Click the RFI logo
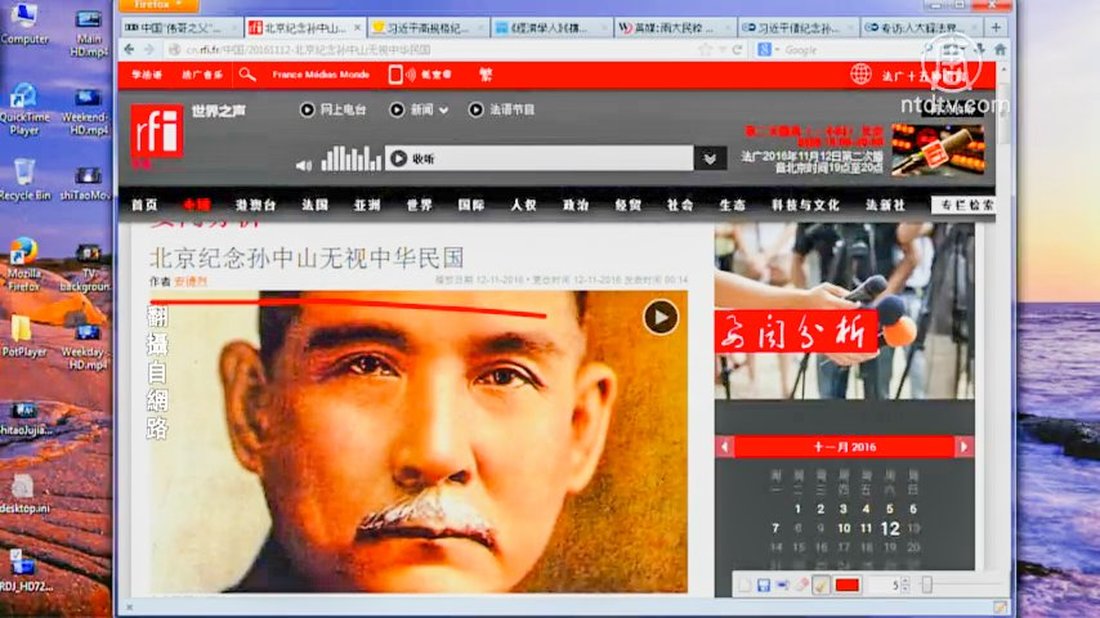 coord(157,131)
